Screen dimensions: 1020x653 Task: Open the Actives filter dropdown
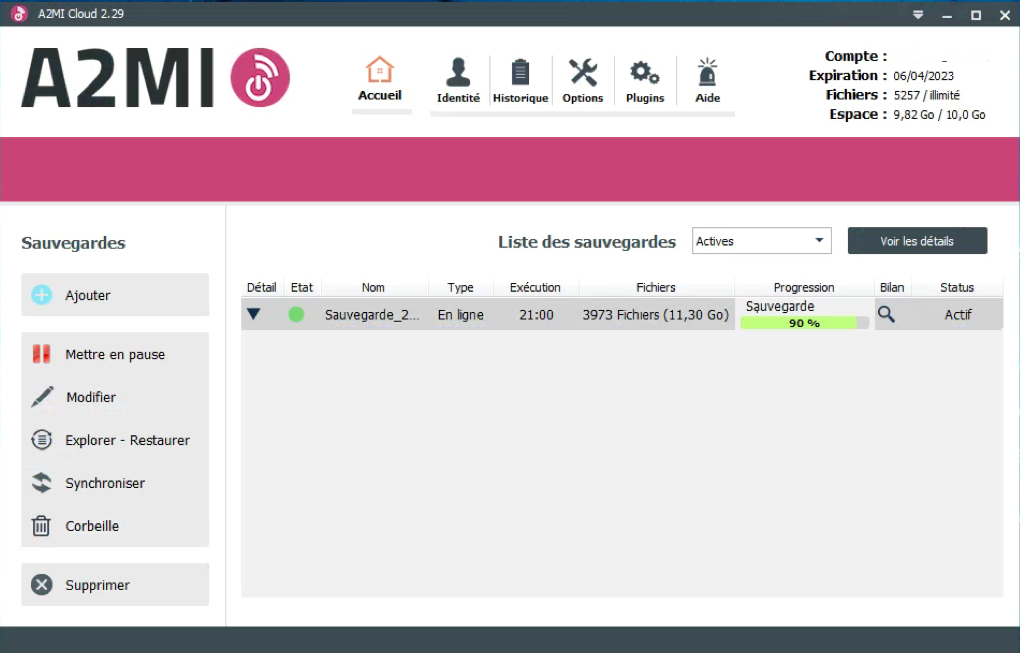(762, 241)
